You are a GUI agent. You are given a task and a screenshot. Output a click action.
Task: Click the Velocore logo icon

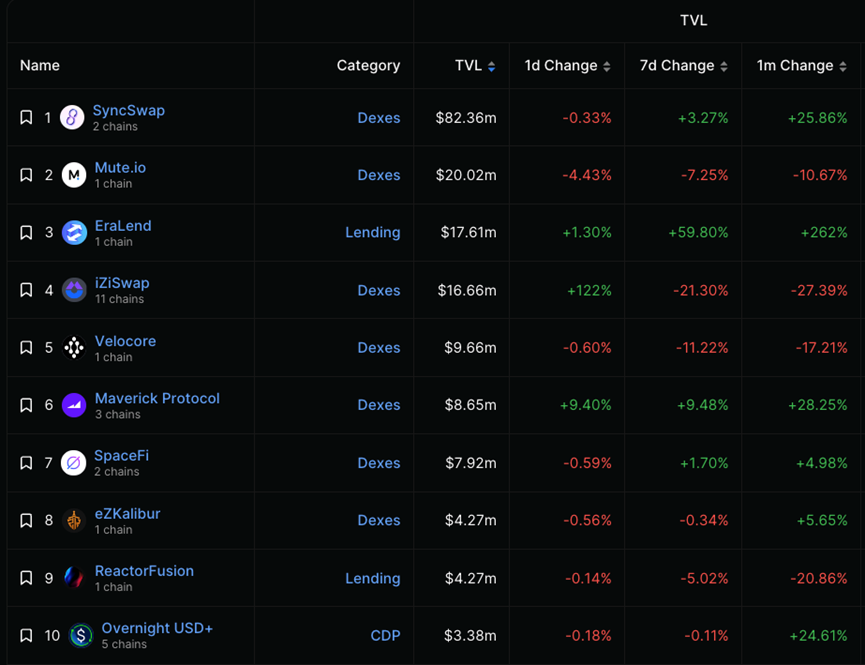click(x=74, y=348)
